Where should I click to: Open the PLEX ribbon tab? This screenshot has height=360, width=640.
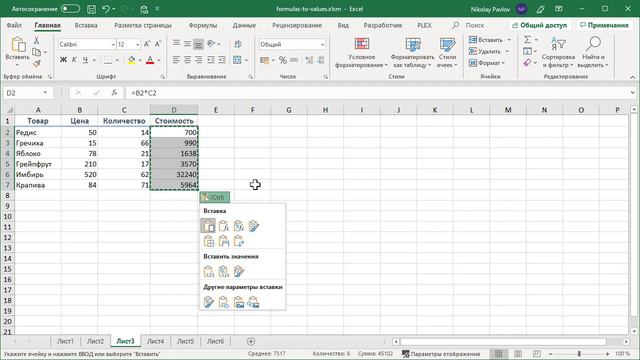point(424,25)
